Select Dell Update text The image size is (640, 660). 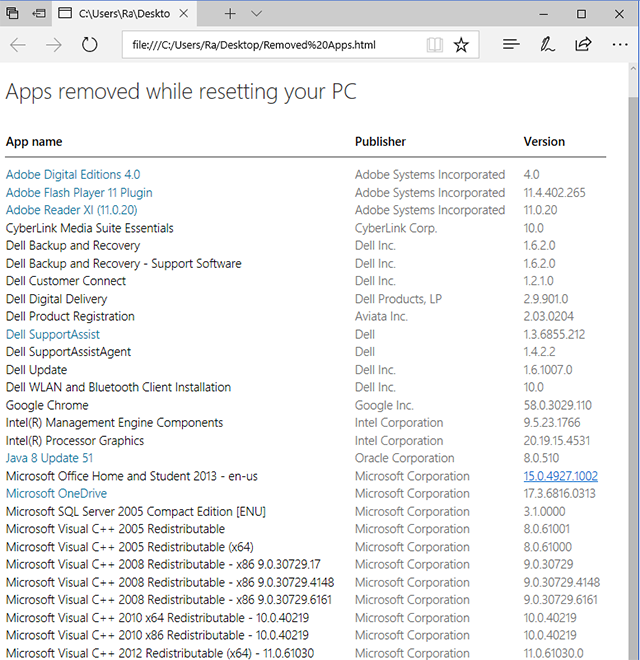tap(36, 370)
